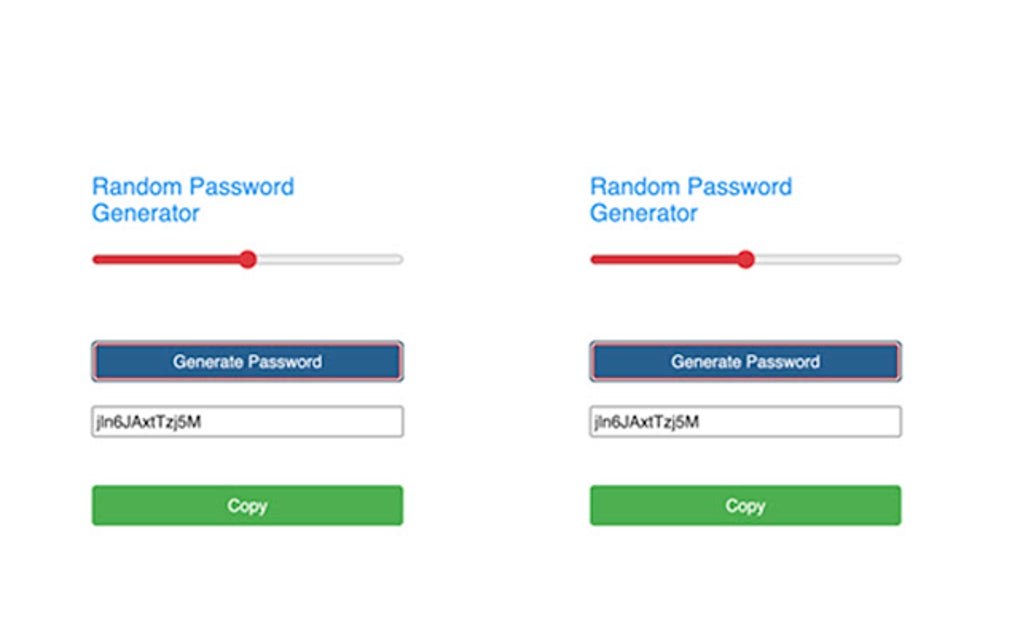Click the right slider's red handle
The height and width of the screenshot is (638, 1020).
tap(745, 260)
